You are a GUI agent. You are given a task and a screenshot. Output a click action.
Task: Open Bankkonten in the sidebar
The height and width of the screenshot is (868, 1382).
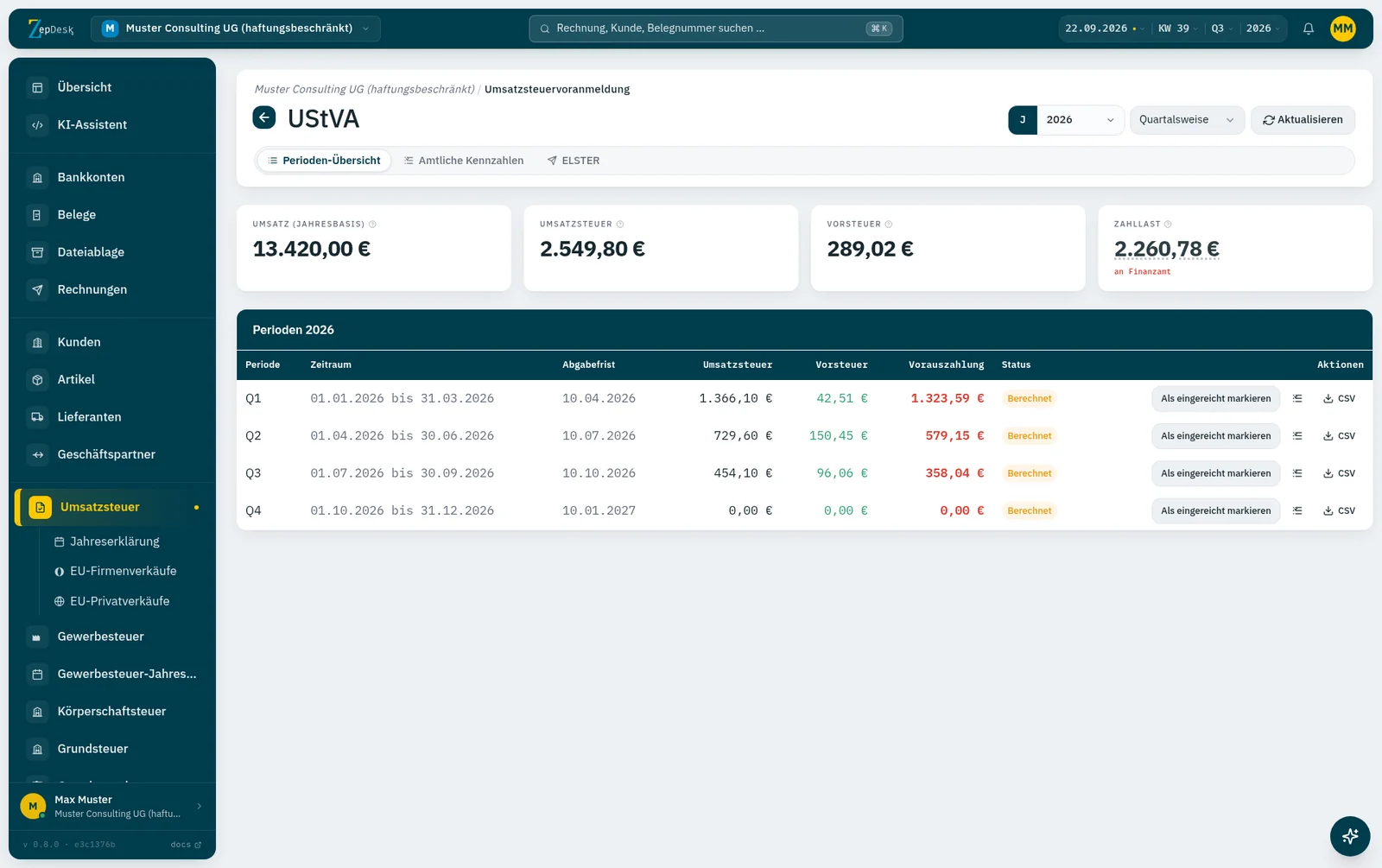click(112, 177)
